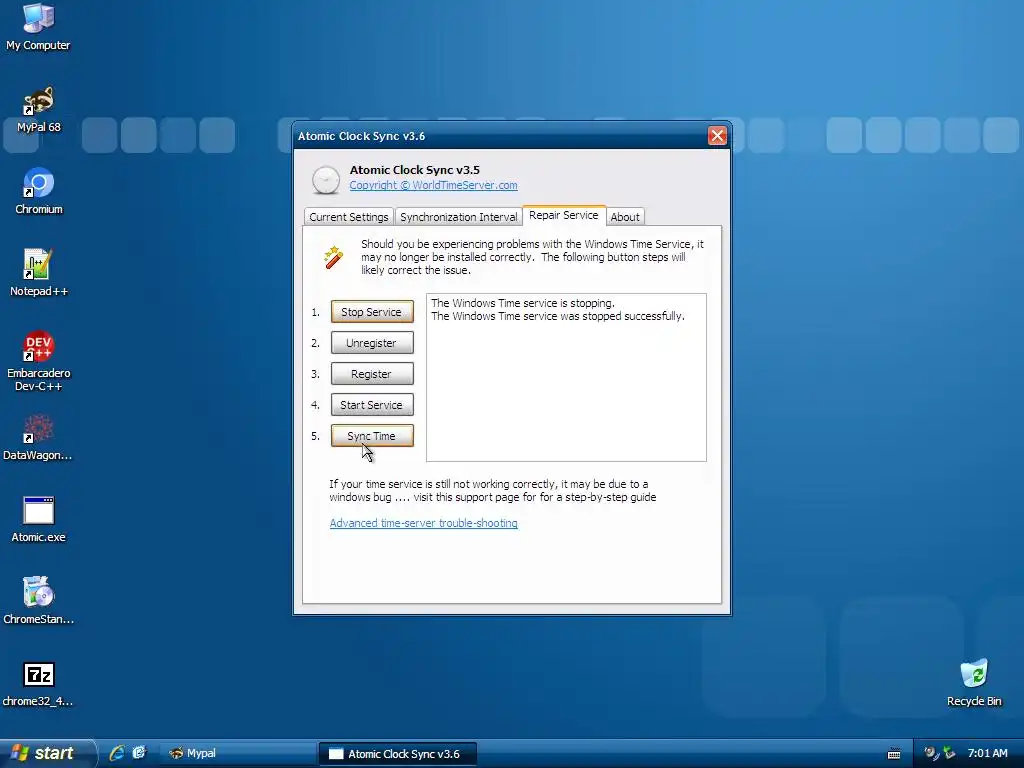Click inside the service output log box
1024x768 pixels.
pyautogui.click(x=566, y=377)
